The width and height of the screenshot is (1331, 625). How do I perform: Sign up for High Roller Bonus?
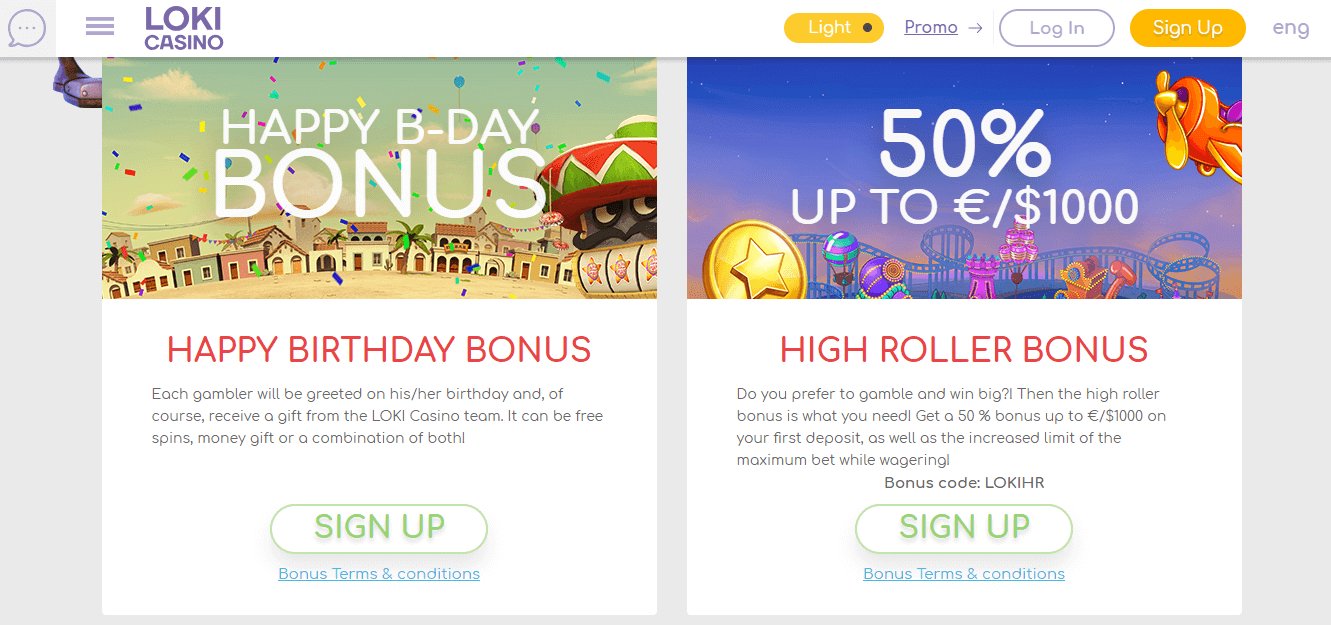point(964,528)
